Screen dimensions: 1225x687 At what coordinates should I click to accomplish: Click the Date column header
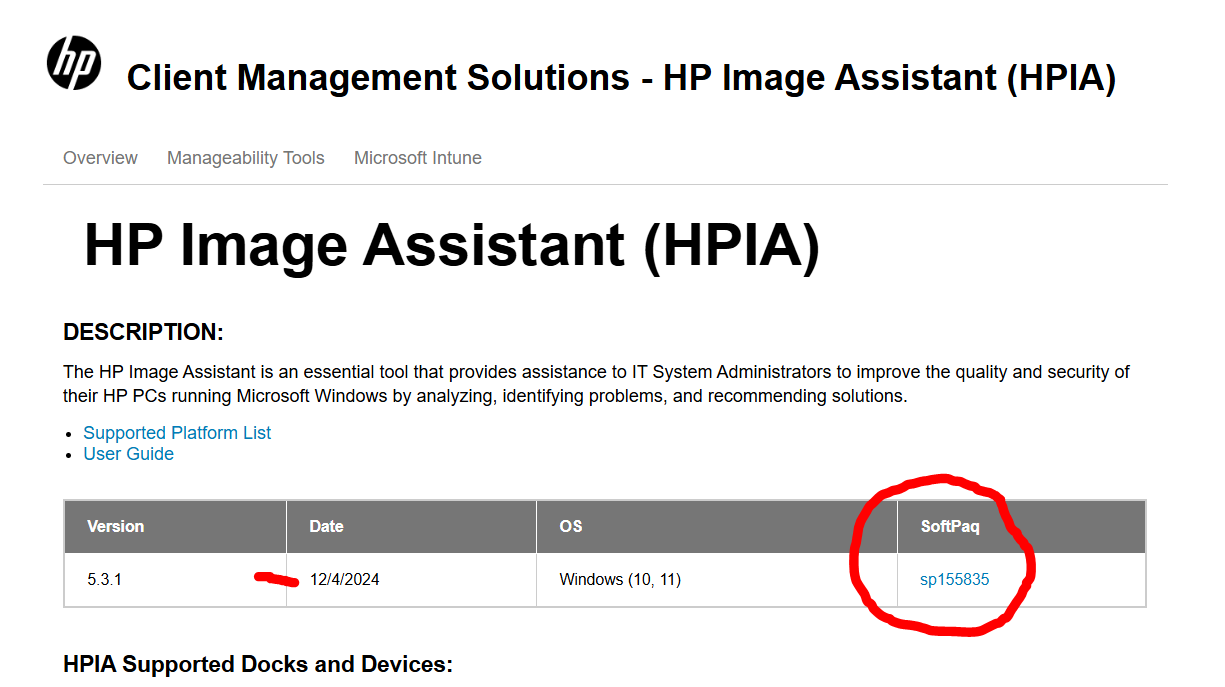(x=411, y=526)
